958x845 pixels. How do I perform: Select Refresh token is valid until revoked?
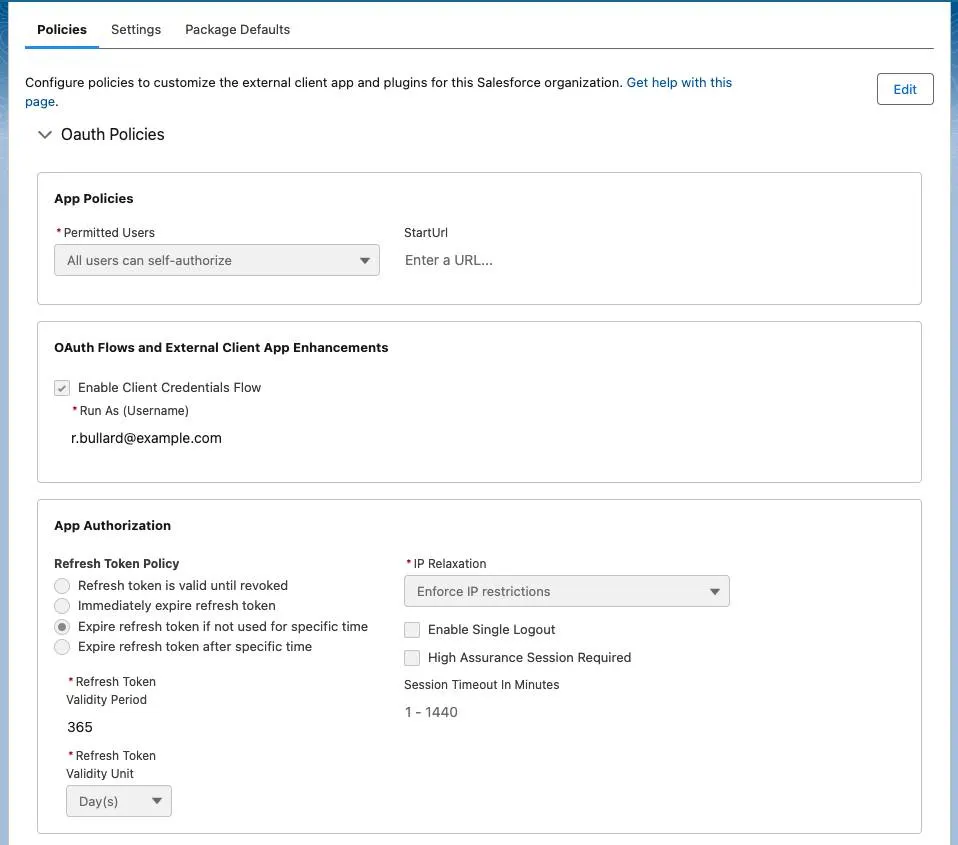point(62,586)
